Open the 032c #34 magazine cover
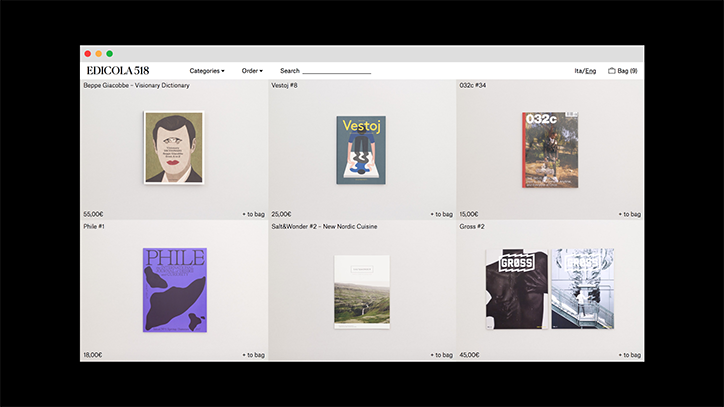 [550, 150]
